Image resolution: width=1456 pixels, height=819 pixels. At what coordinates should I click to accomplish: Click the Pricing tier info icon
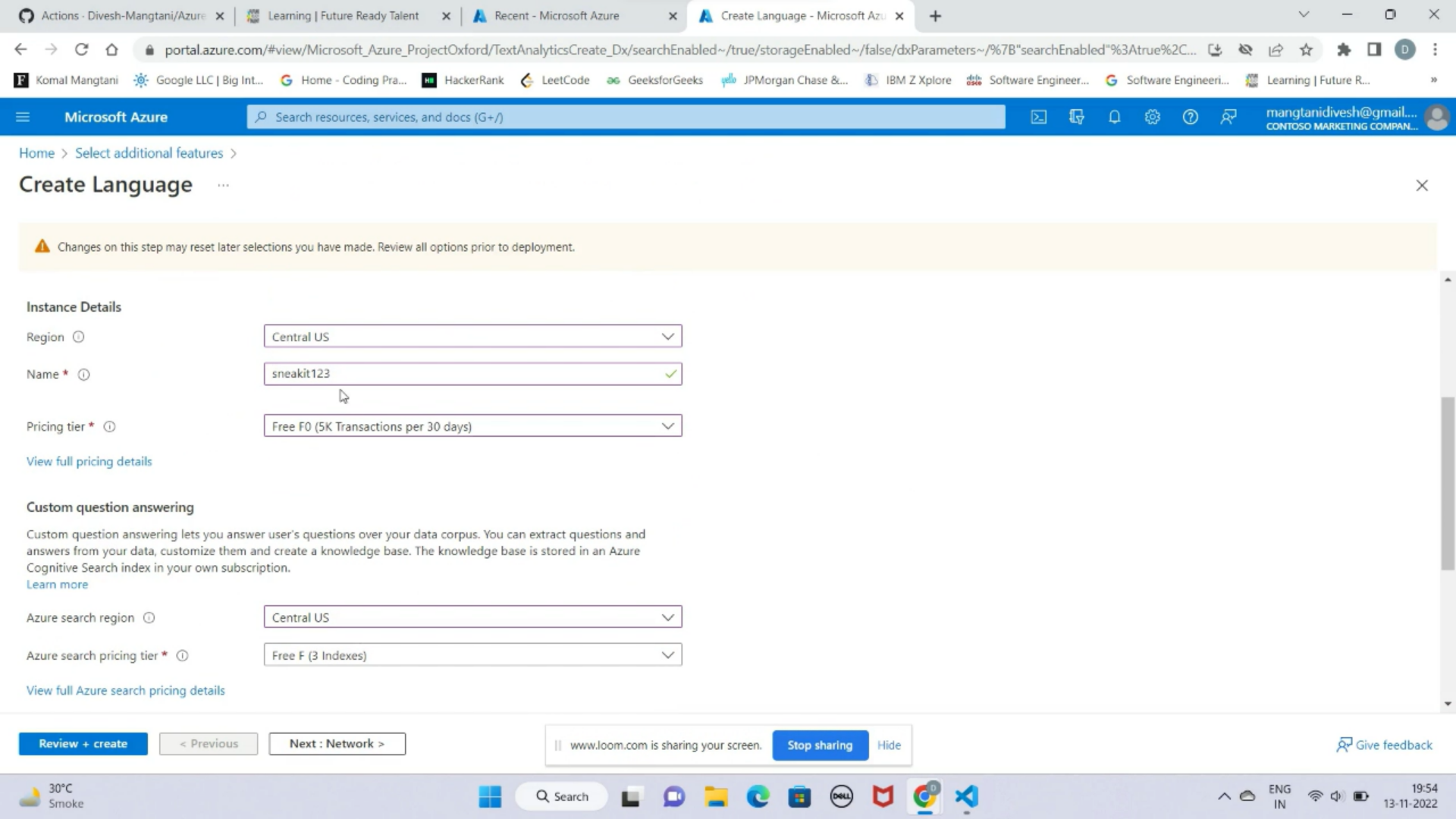coord(109,426)
